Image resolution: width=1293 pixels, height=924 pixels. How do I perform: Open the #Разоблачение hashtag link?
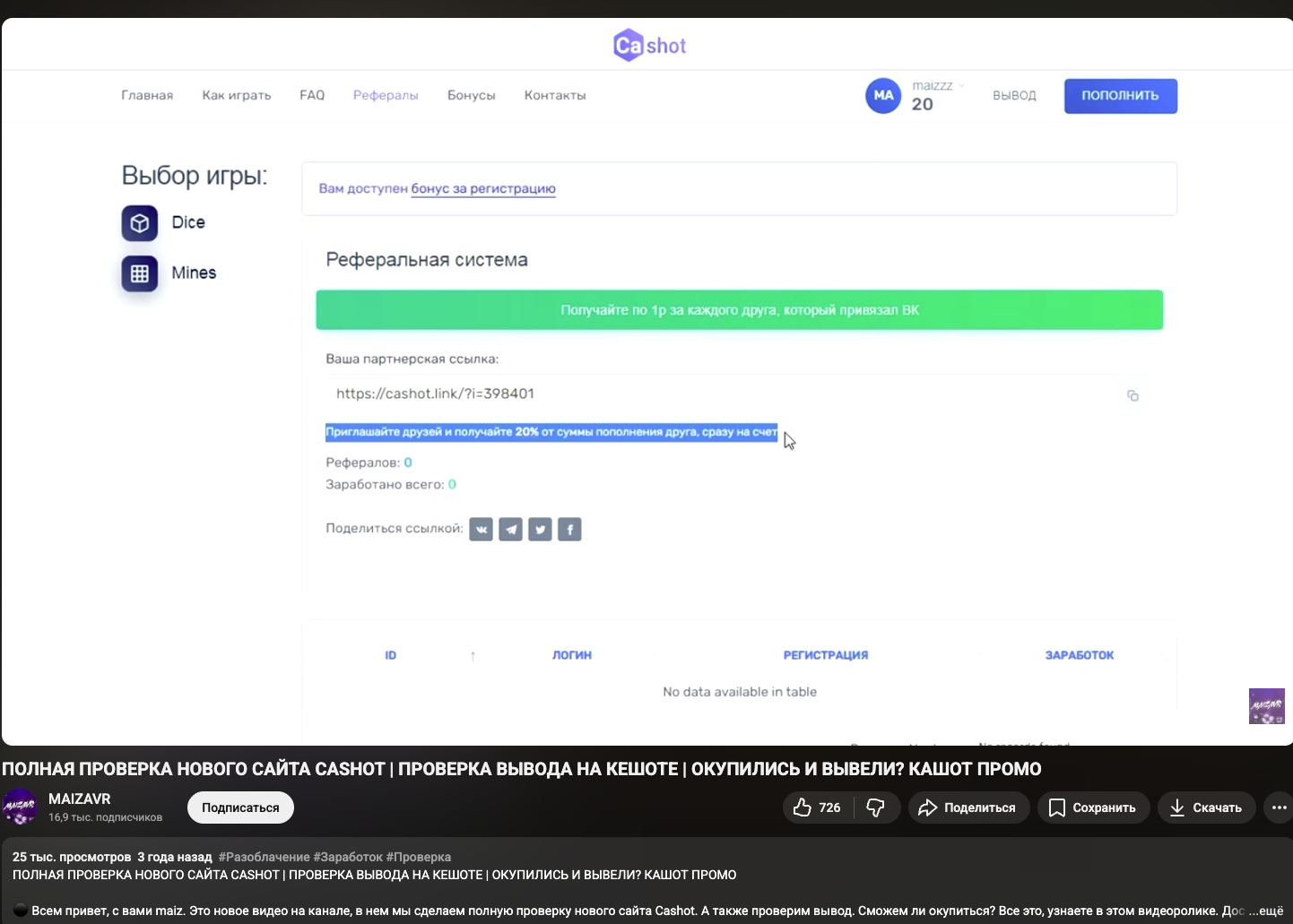(264, 857)
